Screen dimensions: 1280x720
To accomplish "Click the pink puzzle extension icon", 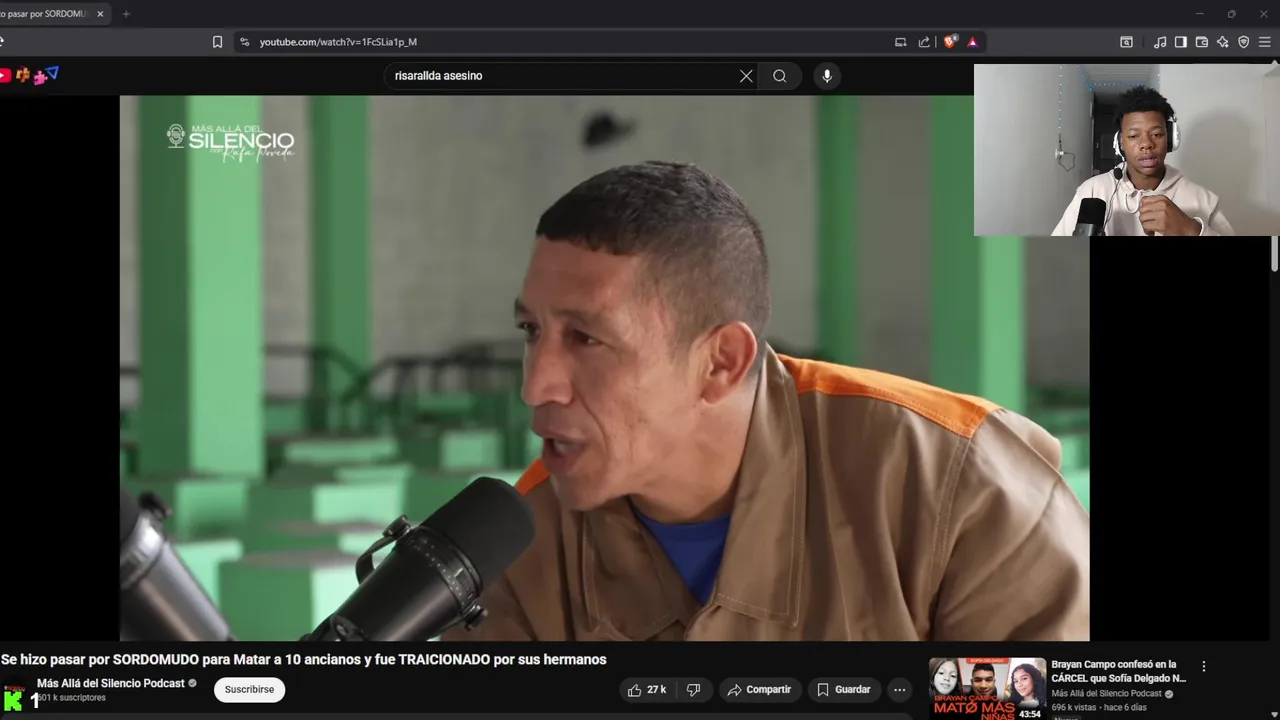I will point(40,77).
